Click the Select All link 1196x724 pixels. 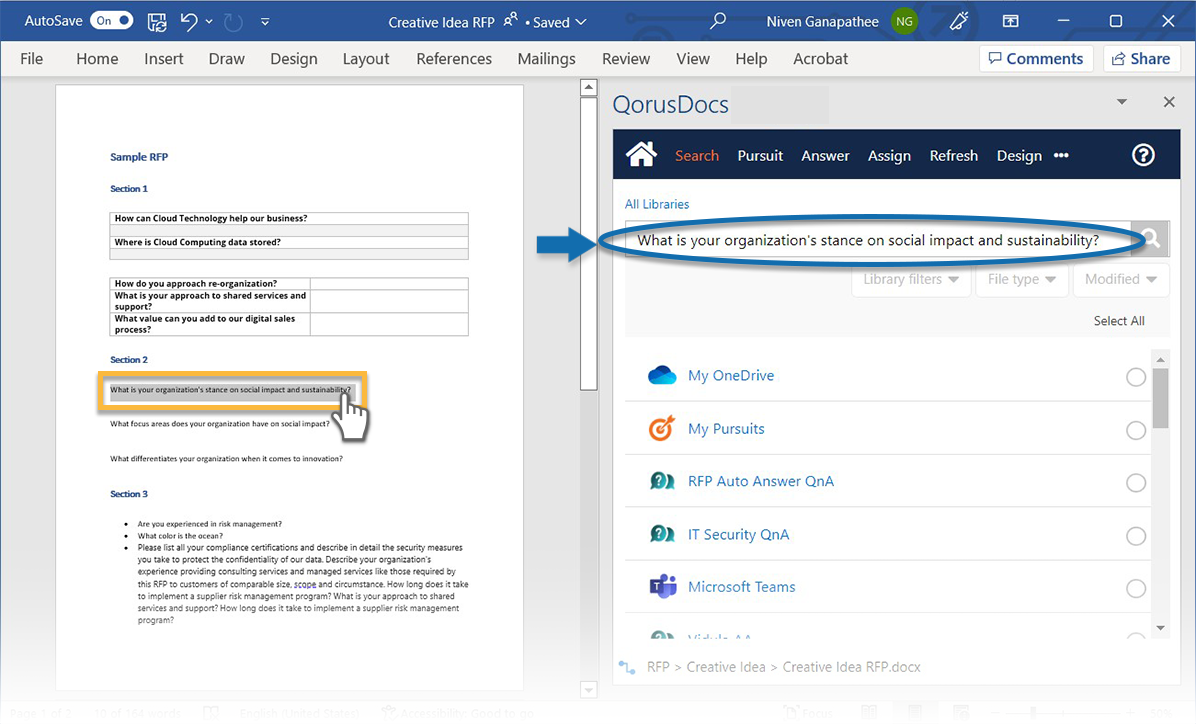click(x=1119, y=321)
